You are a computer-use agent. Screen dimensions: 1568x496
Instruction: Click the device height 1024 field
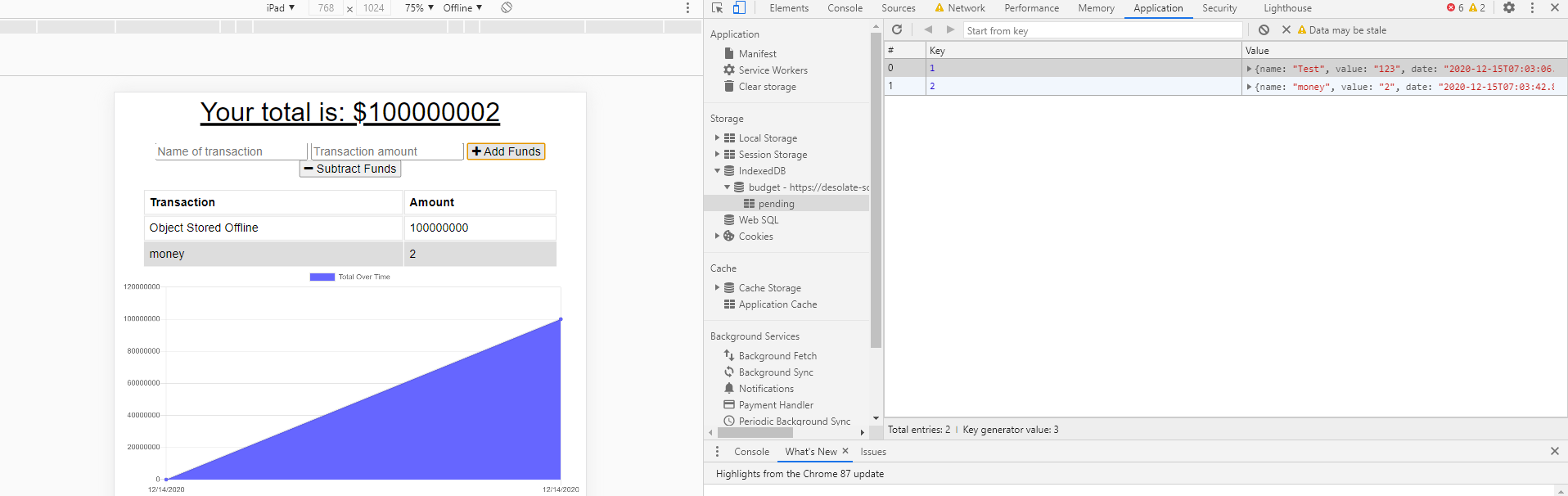click(374, 8)
